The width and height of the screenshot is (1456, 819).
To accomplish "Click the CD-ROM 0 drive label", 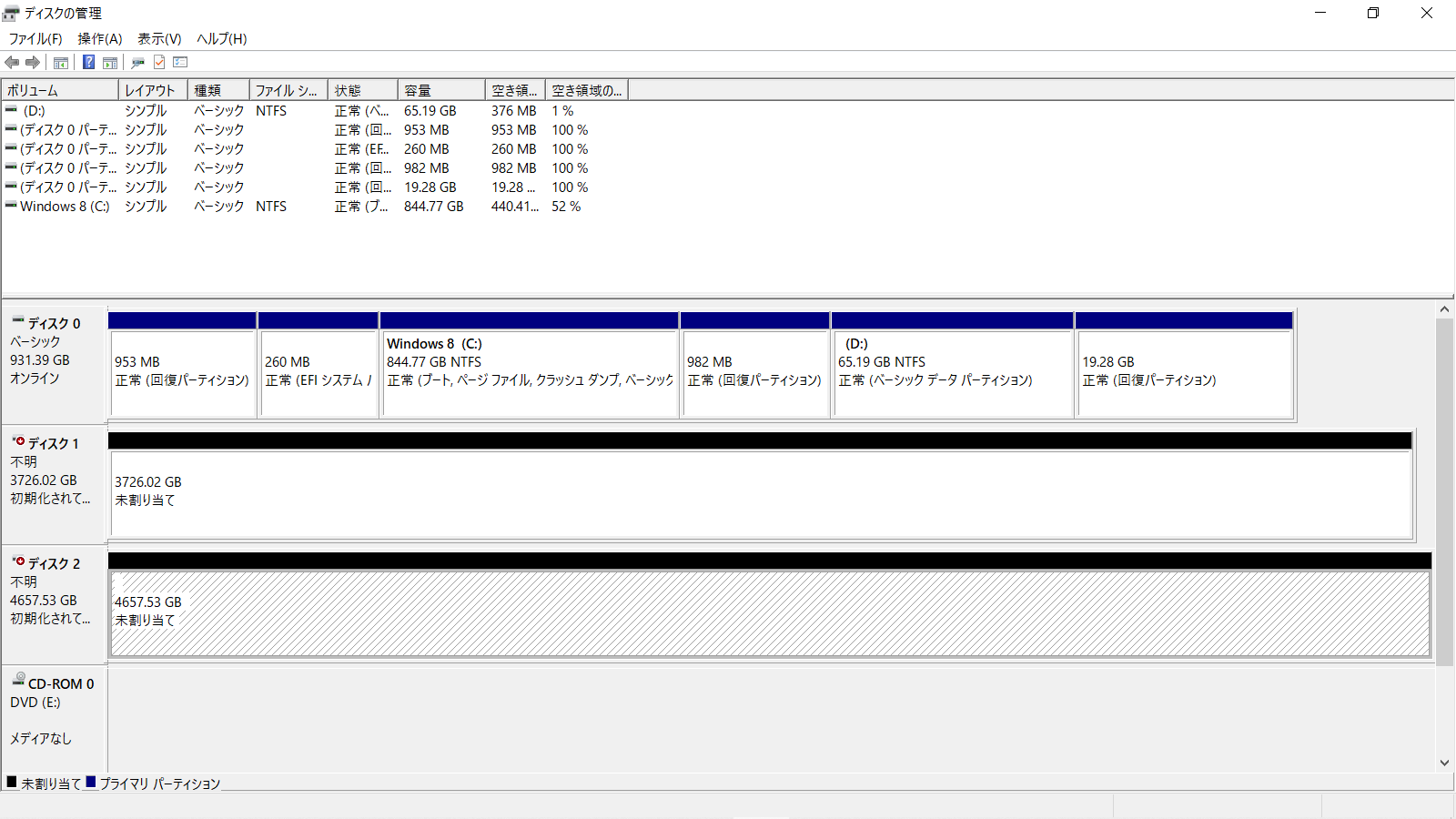I will coord(60,684).
